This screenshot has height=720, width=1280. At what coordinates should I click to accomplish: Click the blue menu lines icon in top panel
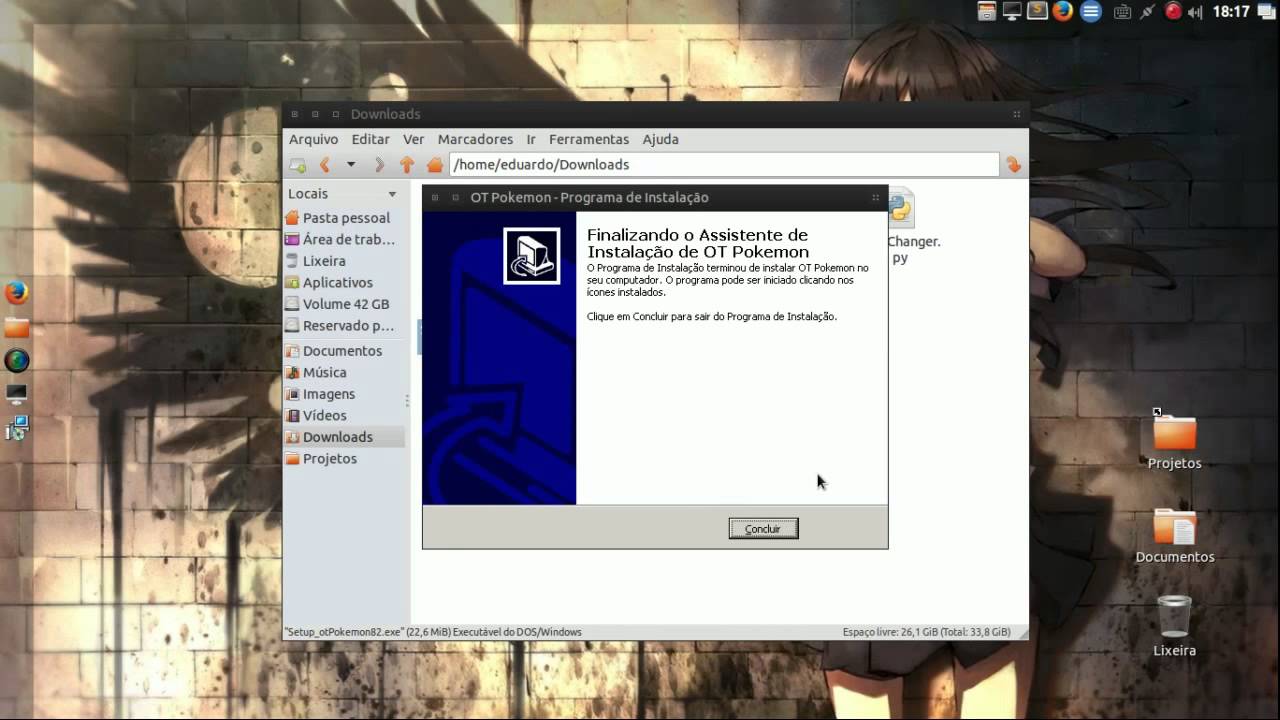point(1091,12)
